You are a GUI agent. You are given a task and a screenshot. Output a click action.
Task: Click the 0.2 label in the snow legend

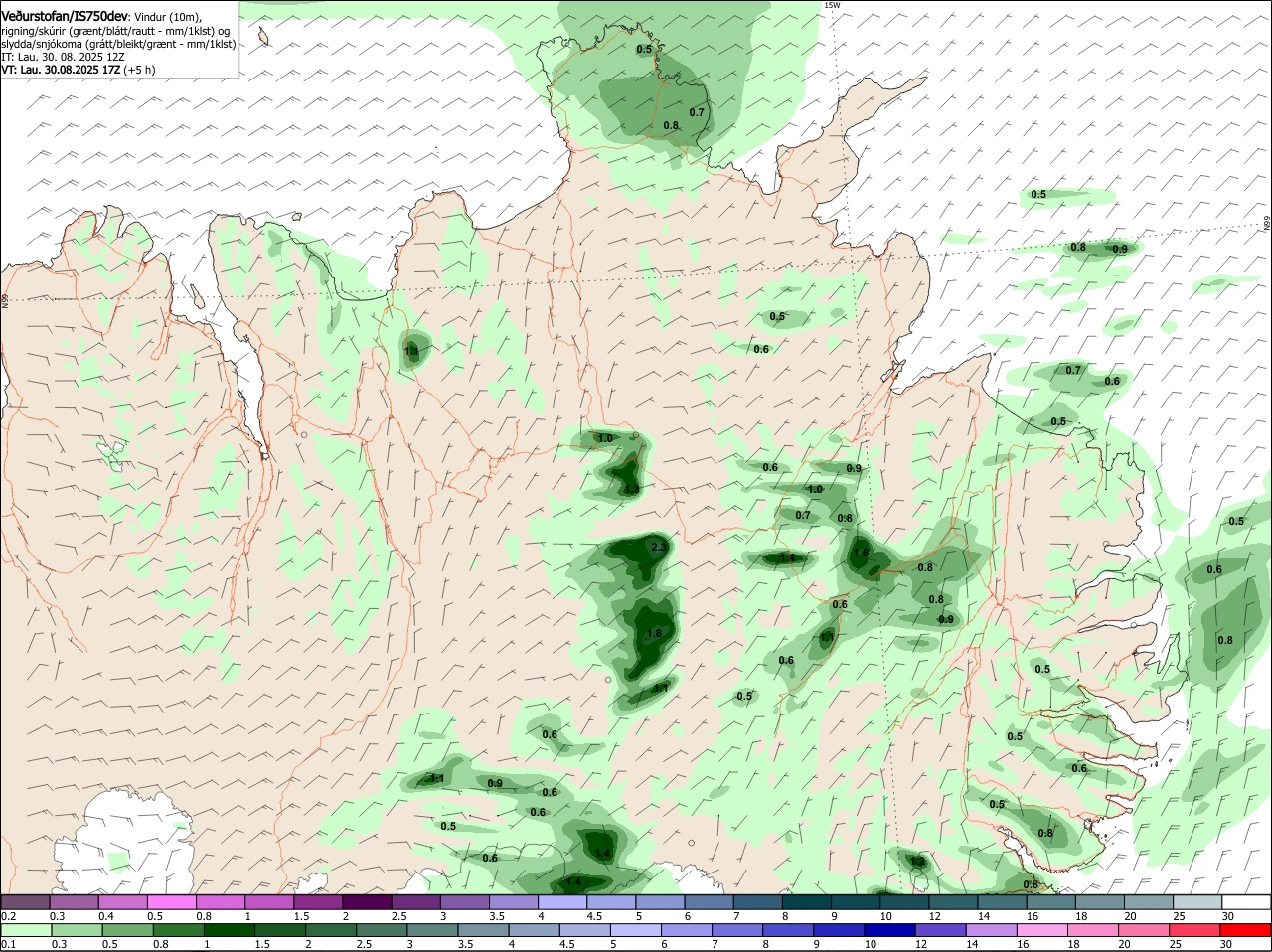tap(8, 915)
